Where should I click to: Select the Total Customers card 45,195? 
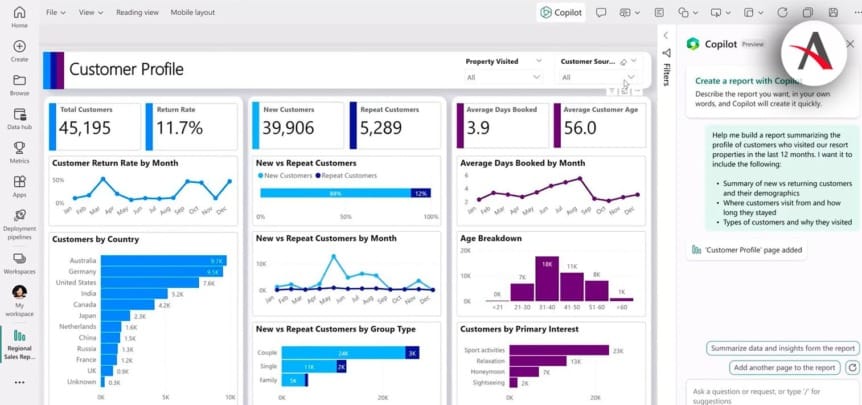coord(95,126)
